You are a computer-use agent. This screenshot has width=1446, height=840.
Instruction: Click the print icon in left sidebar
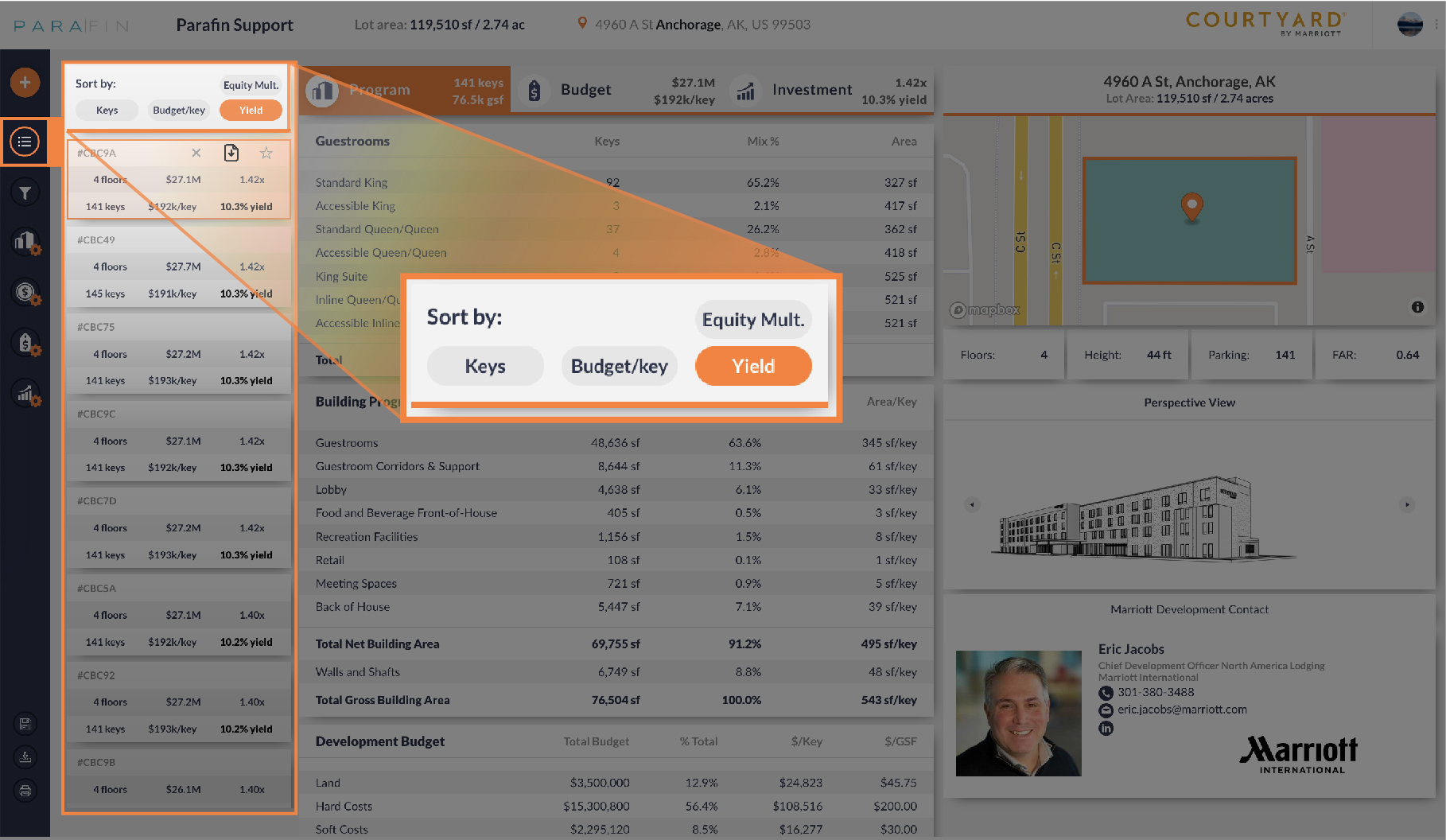(x=25, y=791)
